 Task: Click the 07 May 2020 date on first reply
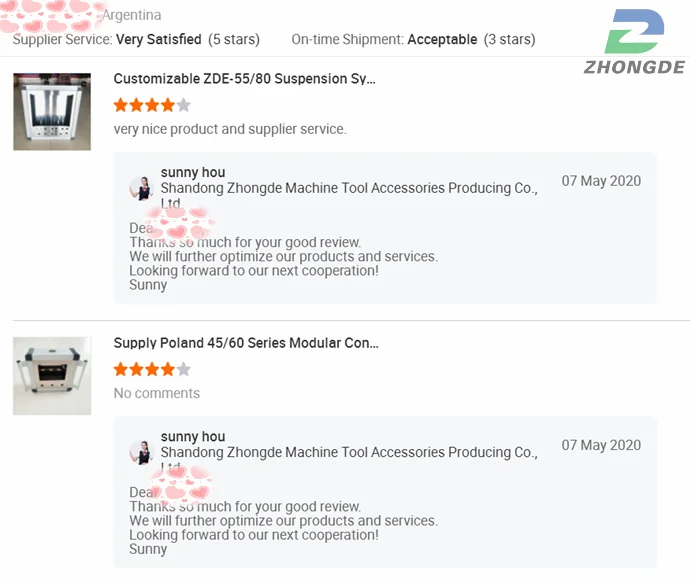[601, 181]
